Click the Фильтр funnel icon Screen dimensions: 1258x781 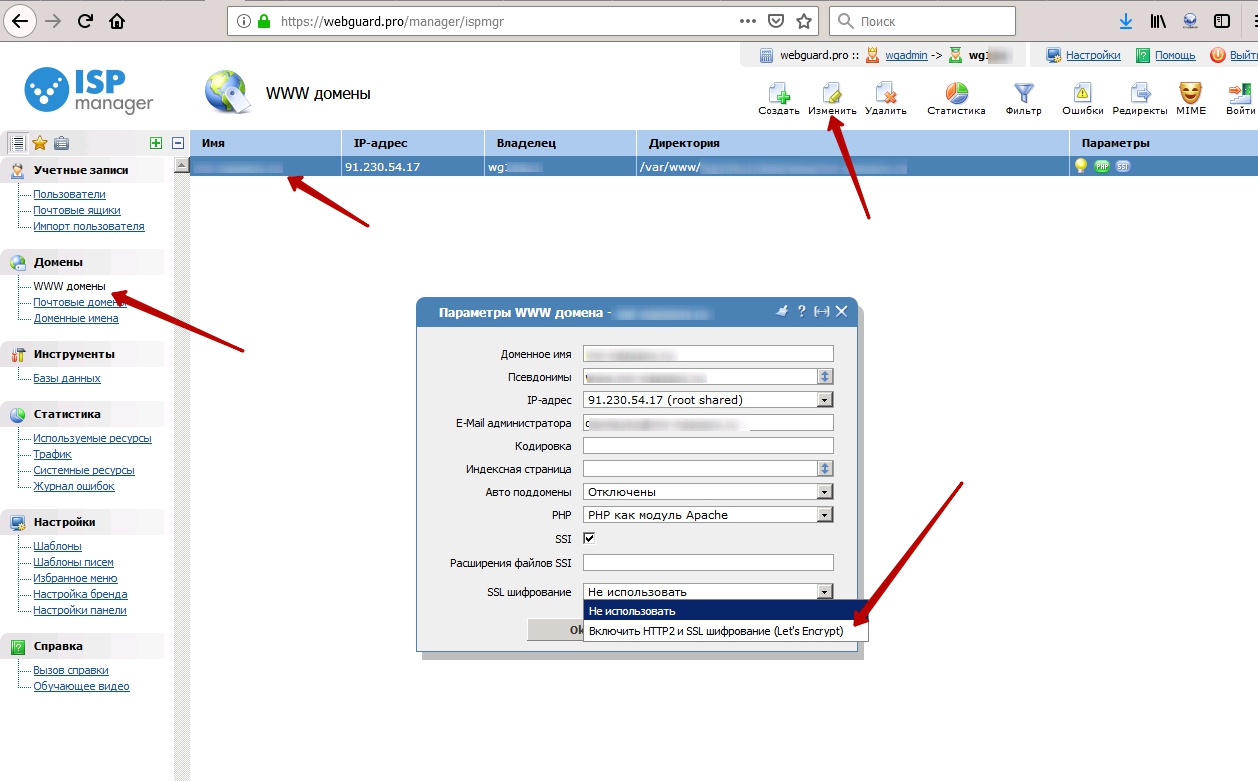coord(1023,95)
